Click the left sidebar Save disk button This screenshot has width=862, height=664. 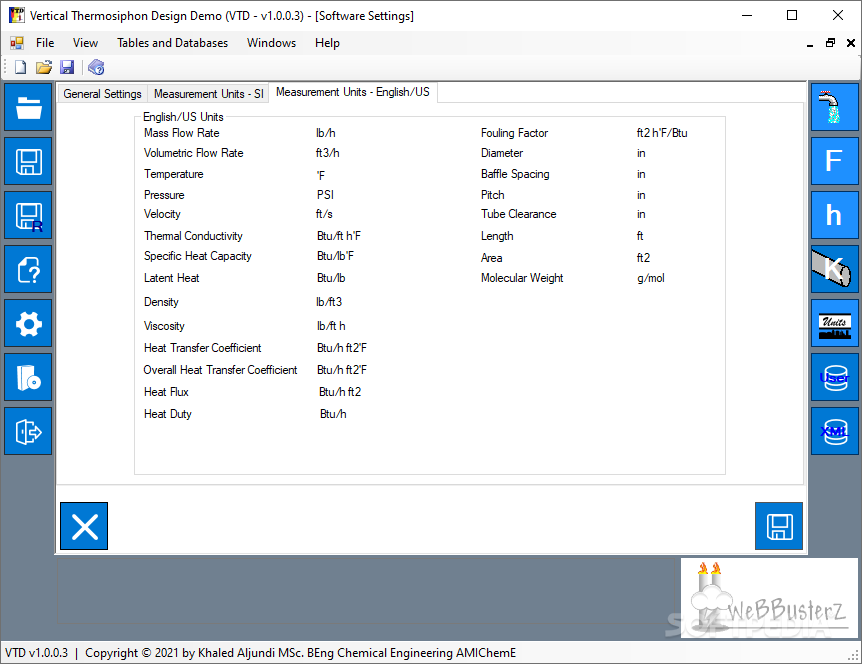point(28,161)
